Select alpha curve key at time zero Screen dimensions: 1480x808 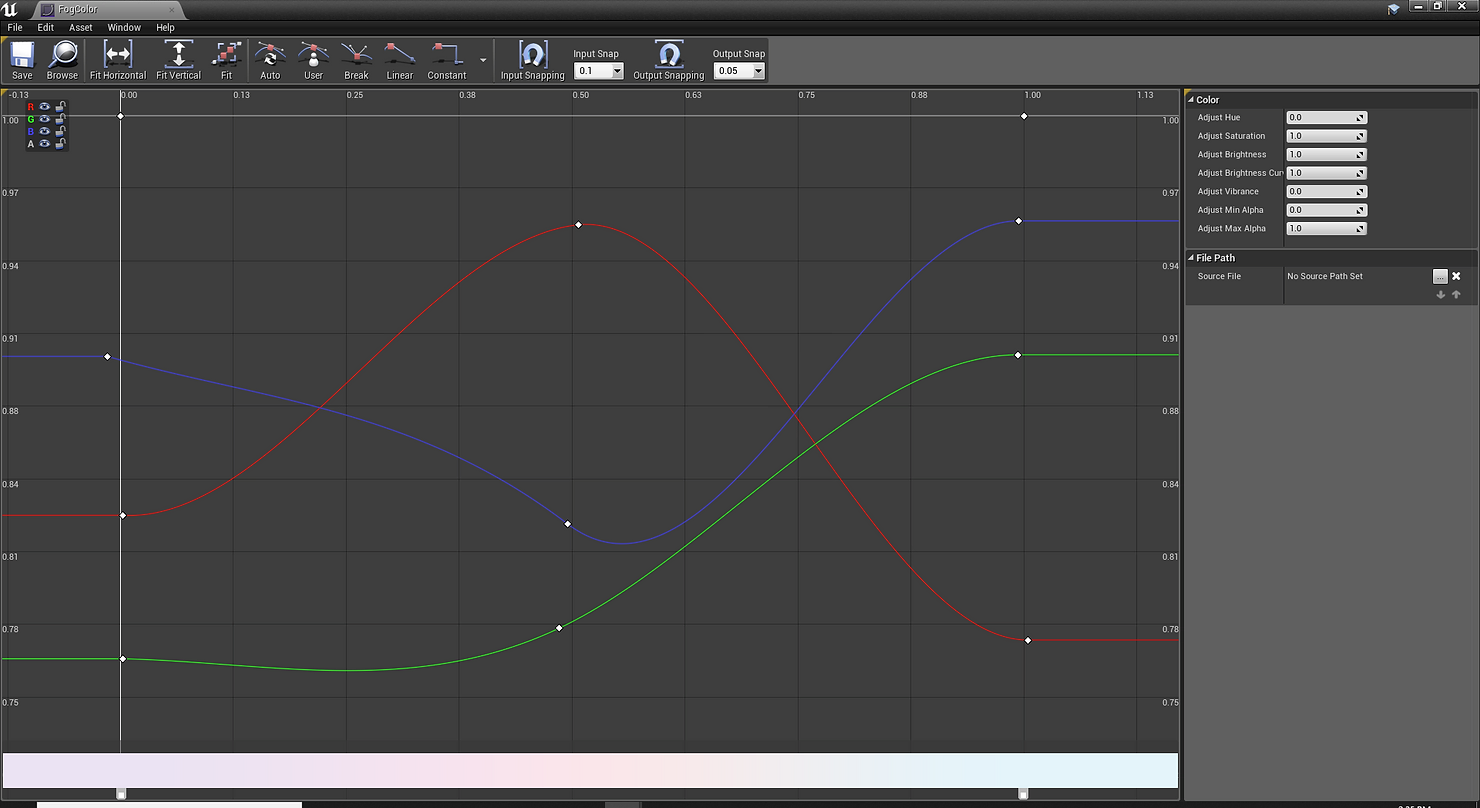(x=121, y=117)
